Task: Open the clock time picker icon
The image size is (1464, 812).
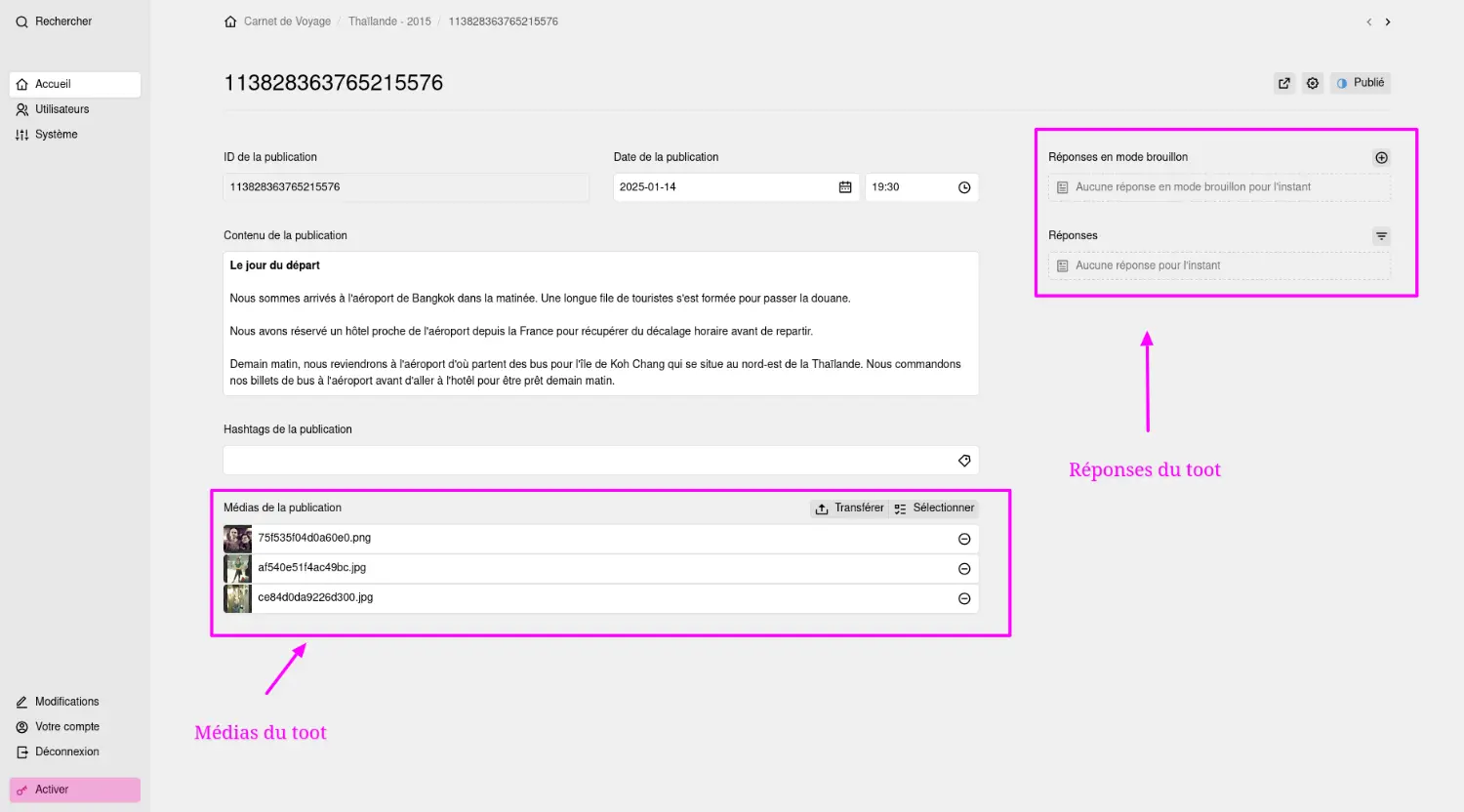Action: click(x=964, y=187)
